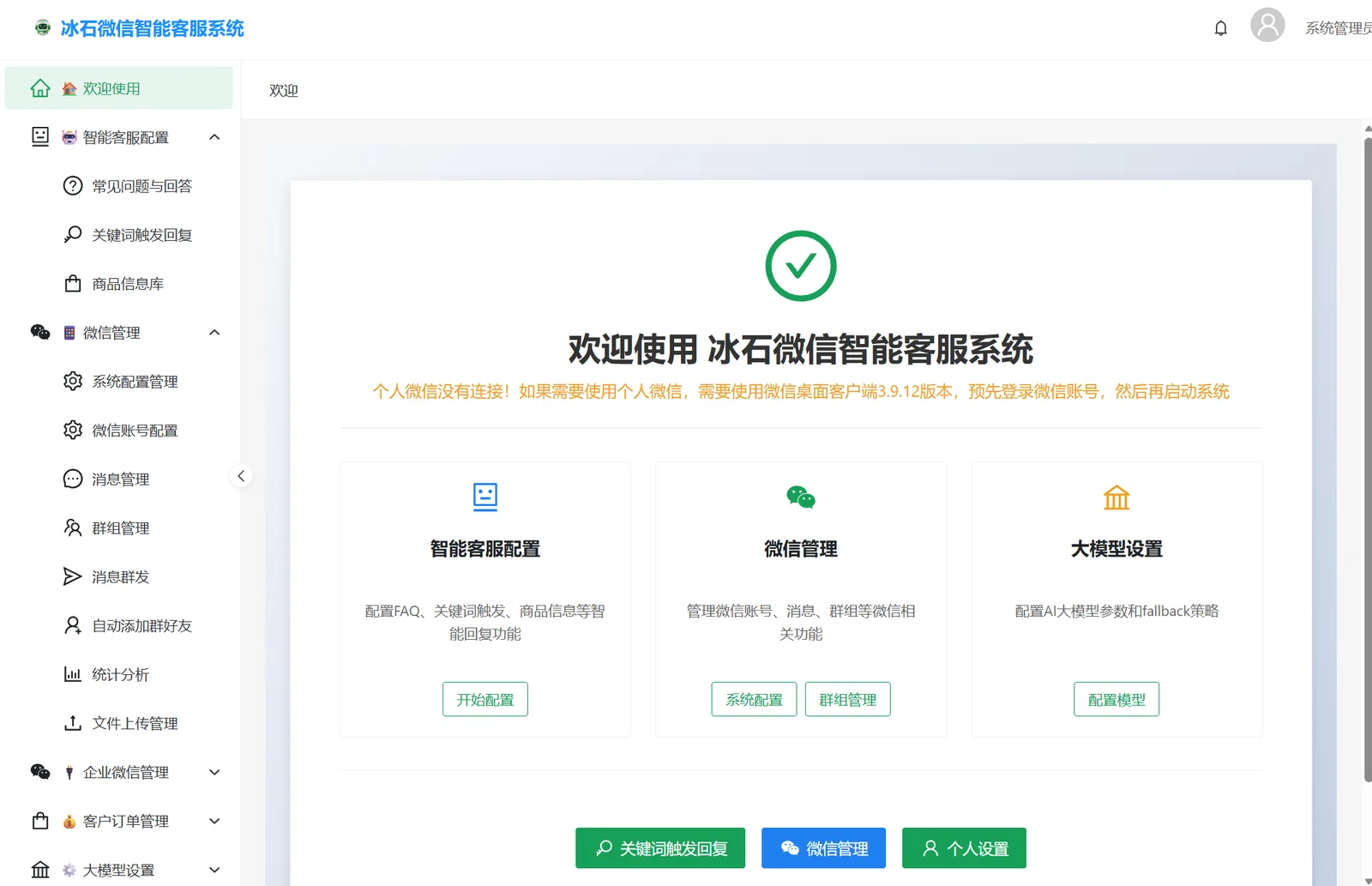Click the page vertical scrollbar

tap(1368, 459)
